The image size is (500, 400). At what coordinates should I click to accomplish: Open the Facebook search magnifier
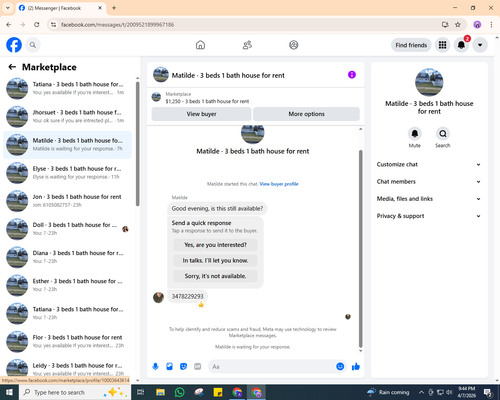(x=33, y=45)
